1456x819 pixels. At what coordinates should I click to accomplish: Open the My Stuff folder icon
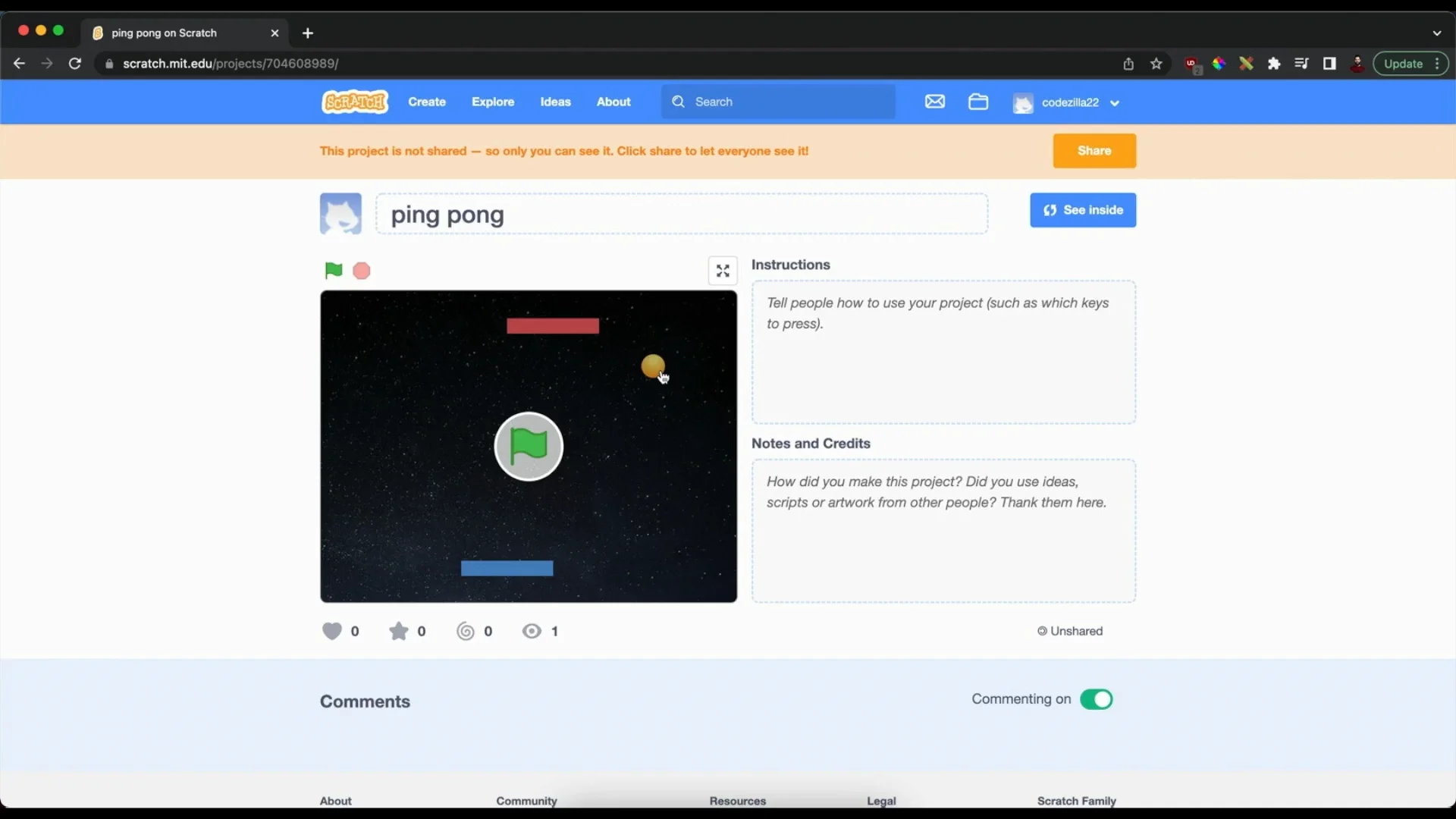[x=978, y=102]
